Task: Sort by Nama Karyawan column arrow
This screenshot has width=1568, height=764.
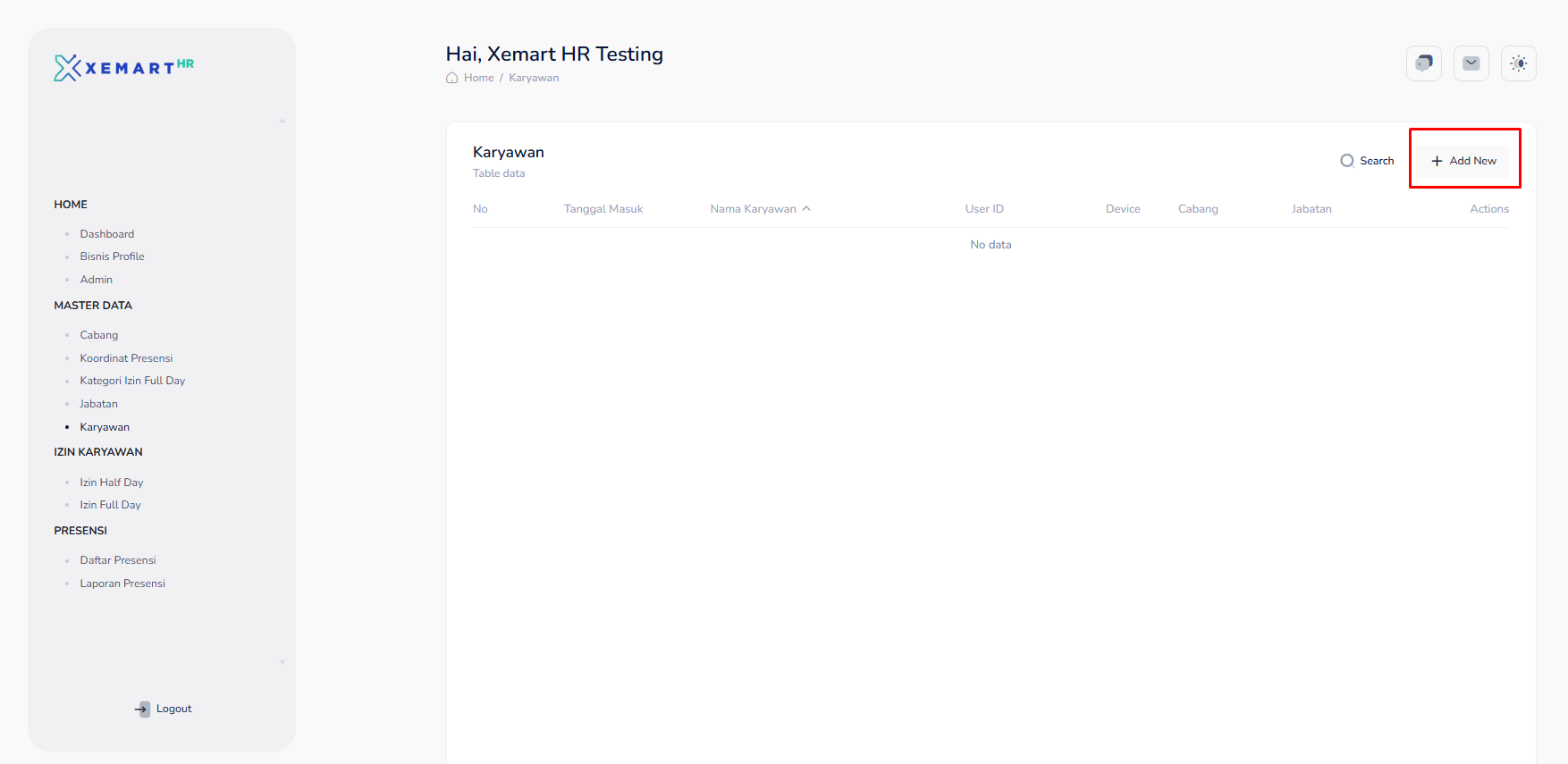Action: point(806,209)
